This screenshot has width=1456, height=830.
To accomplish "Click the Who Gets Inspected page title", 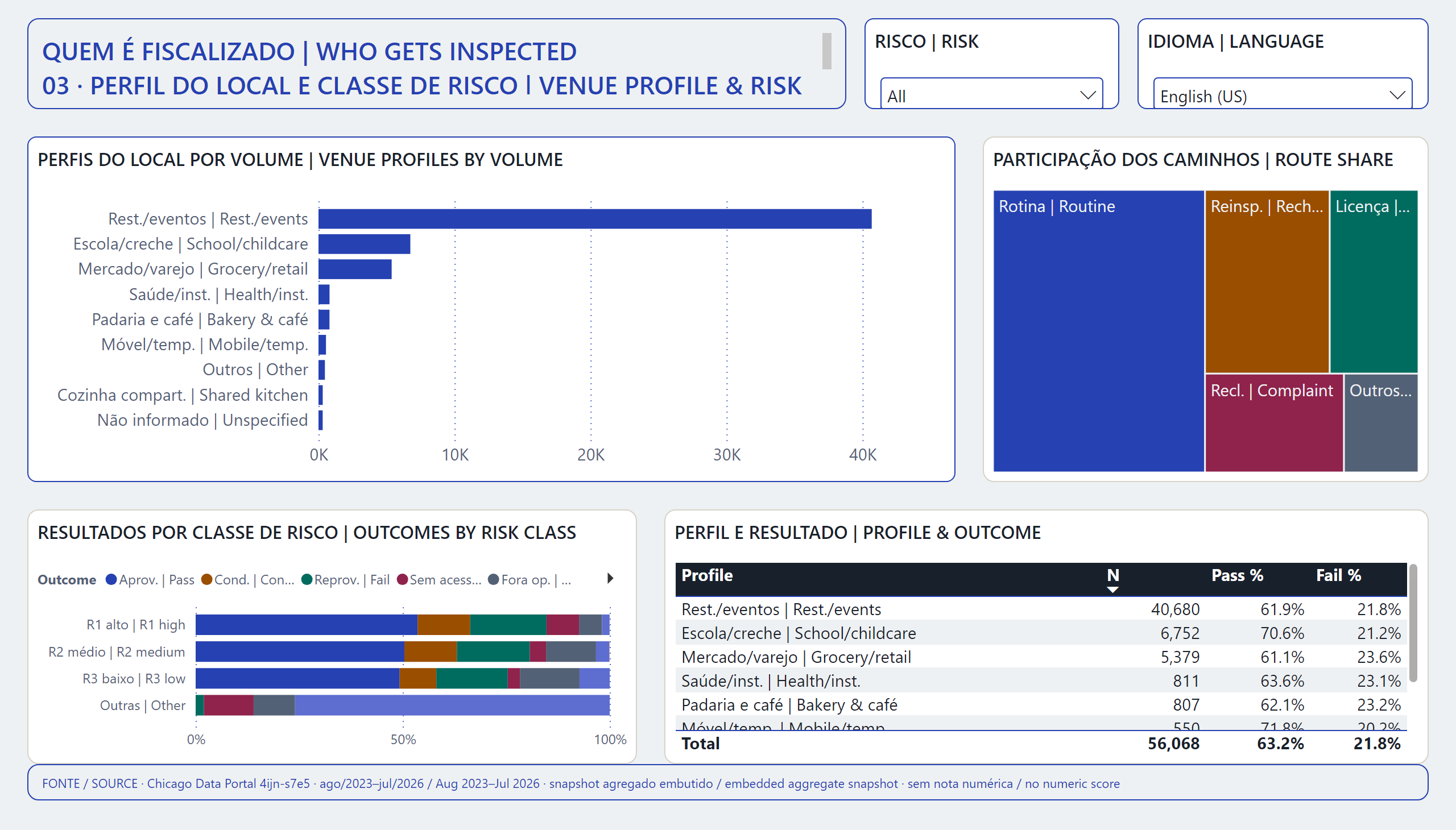I will (309, 51).
